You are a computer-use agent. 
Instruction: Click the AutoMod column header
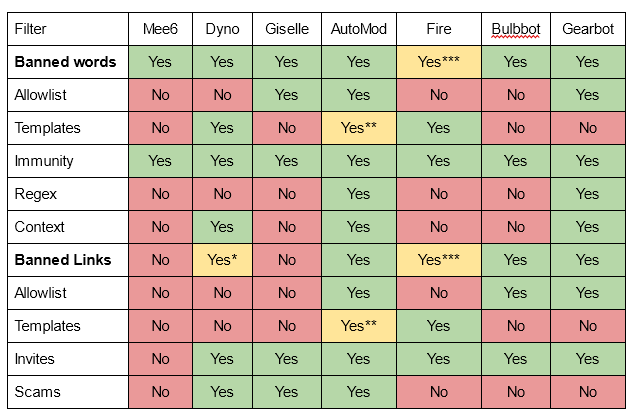[x=358, y=29]
